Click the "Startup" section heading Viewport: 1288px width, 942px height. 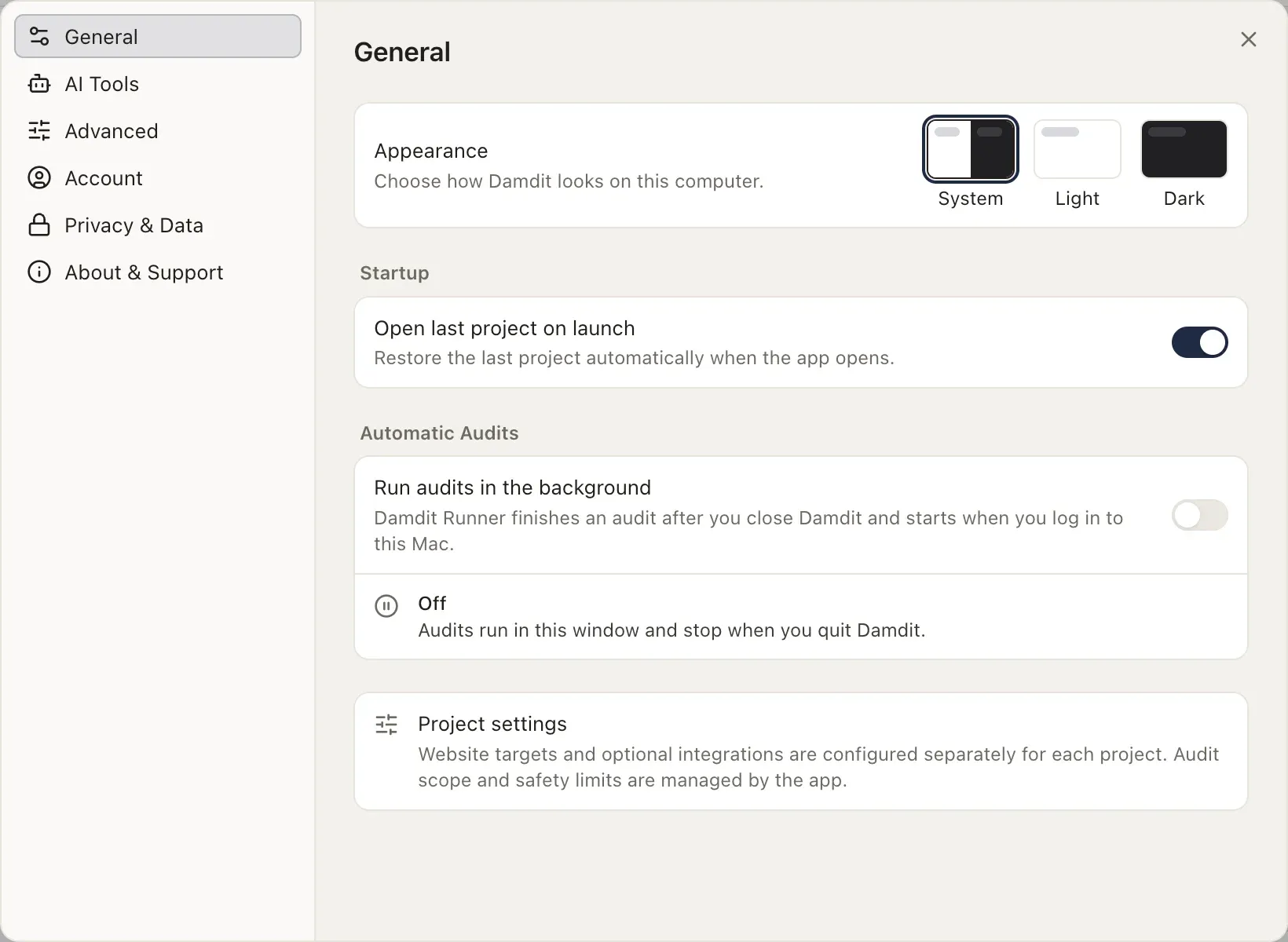click(394, 272)
